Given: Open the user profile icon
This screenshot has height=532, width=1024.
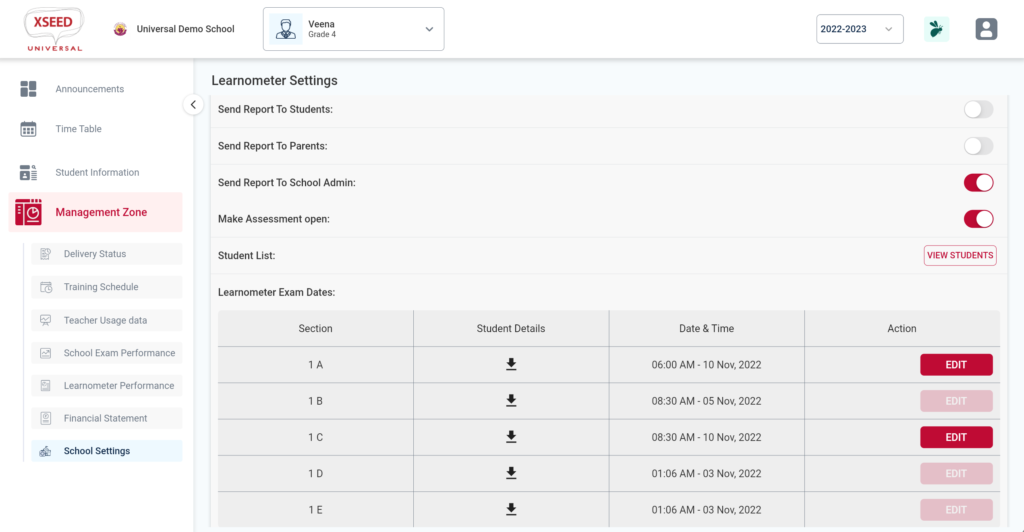Looking at the screenshot, I should point(986,29).
